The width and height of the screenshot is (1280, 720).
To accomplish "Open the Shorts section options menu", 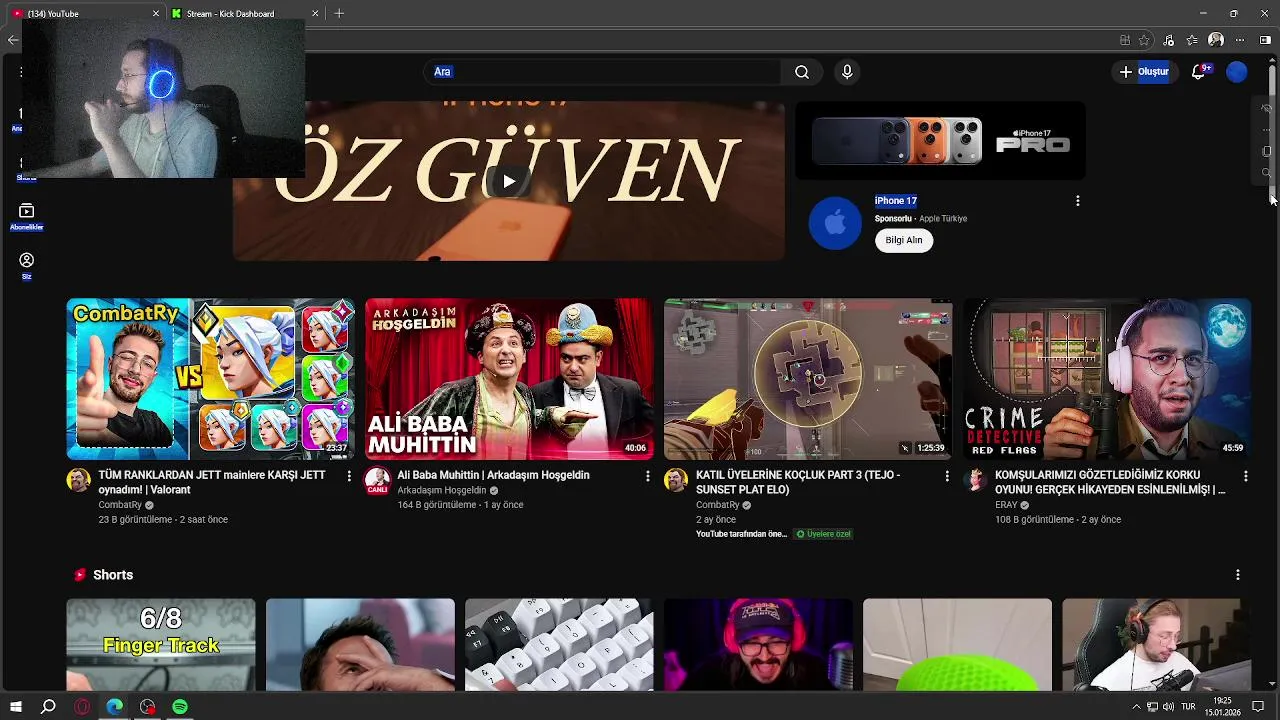I will pos(1237,575).
